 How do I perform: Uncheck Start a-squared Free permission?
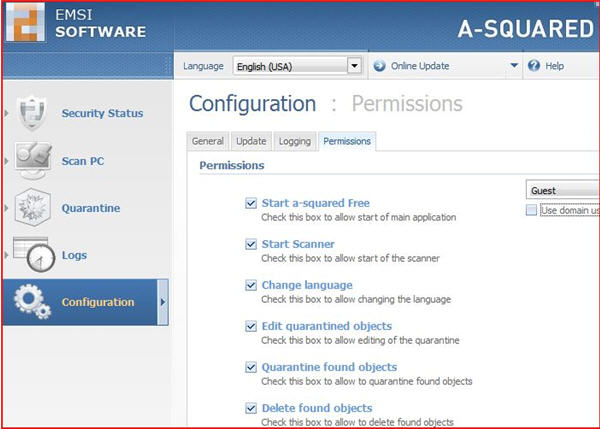(x=251, y=203)
